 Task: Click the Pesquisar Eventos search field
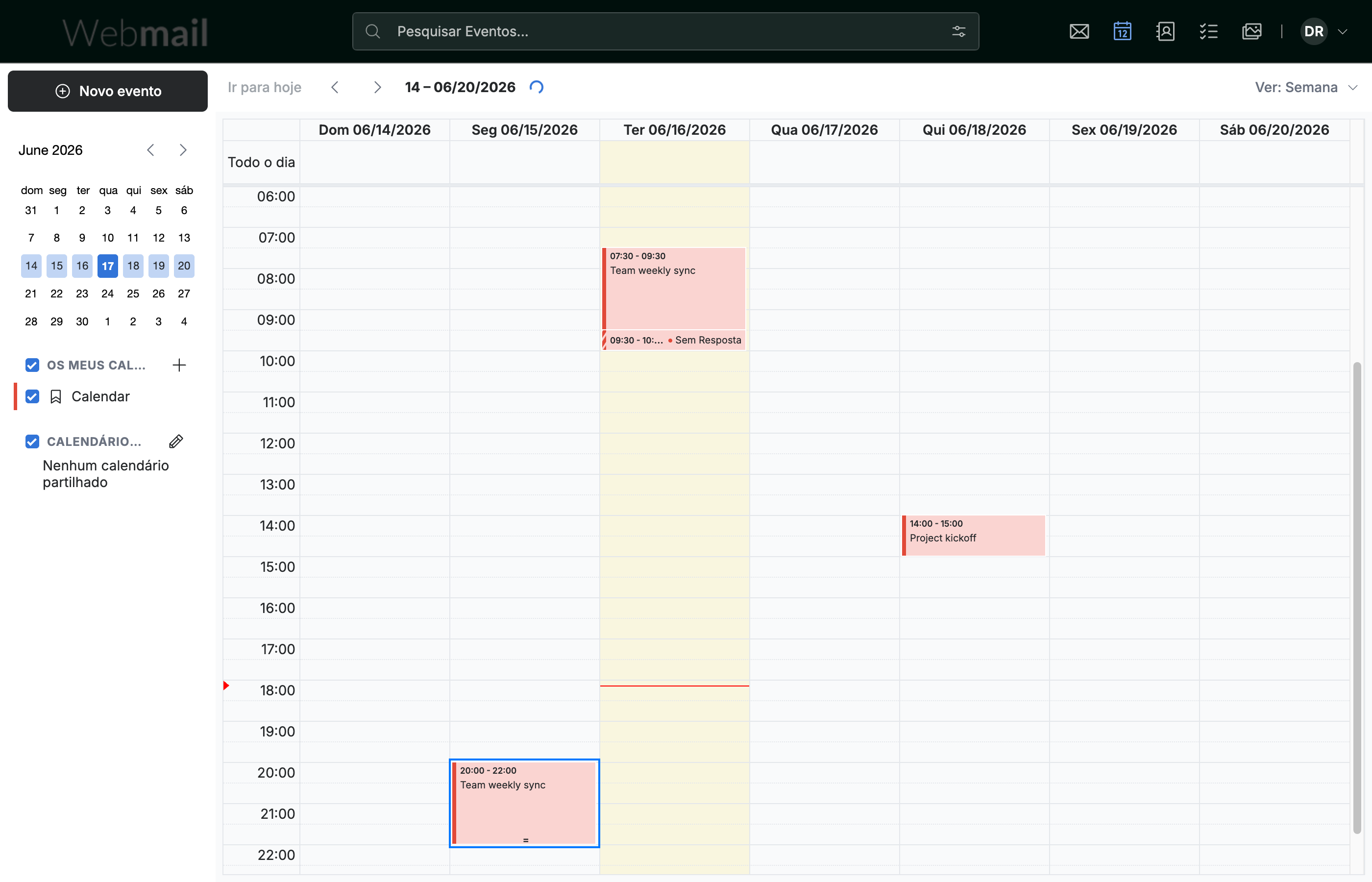click(x=665, y=31)
